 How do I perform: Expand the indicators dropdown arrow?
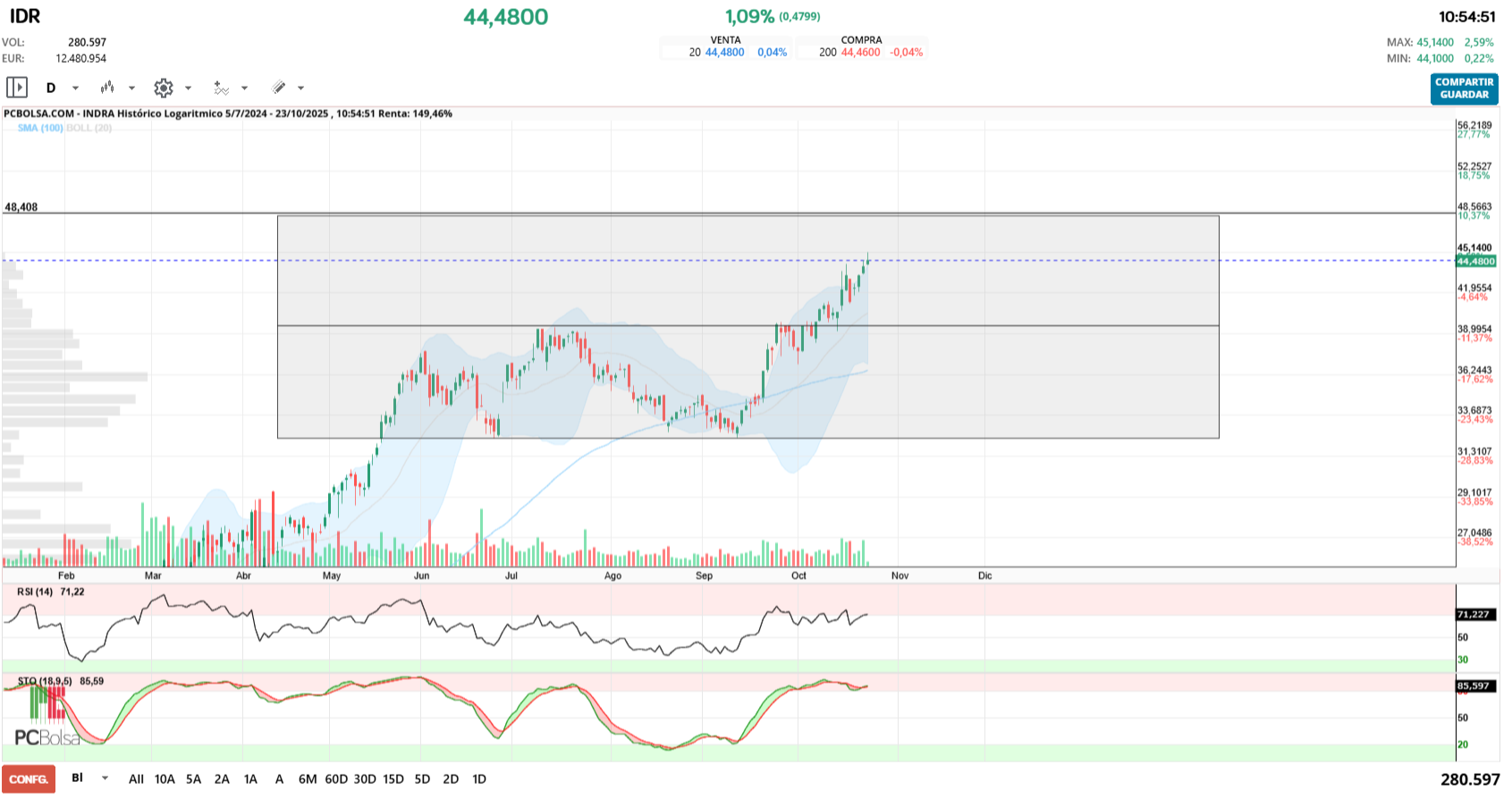[244, 88]
